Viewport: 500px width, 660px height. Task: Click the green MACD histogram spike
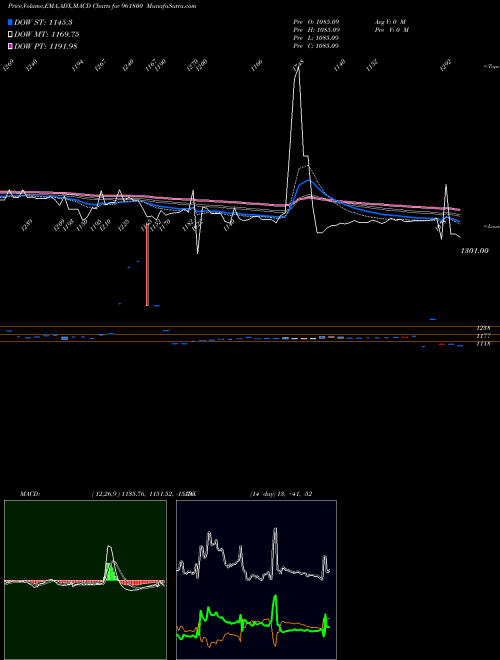click(x=110, y=572)
